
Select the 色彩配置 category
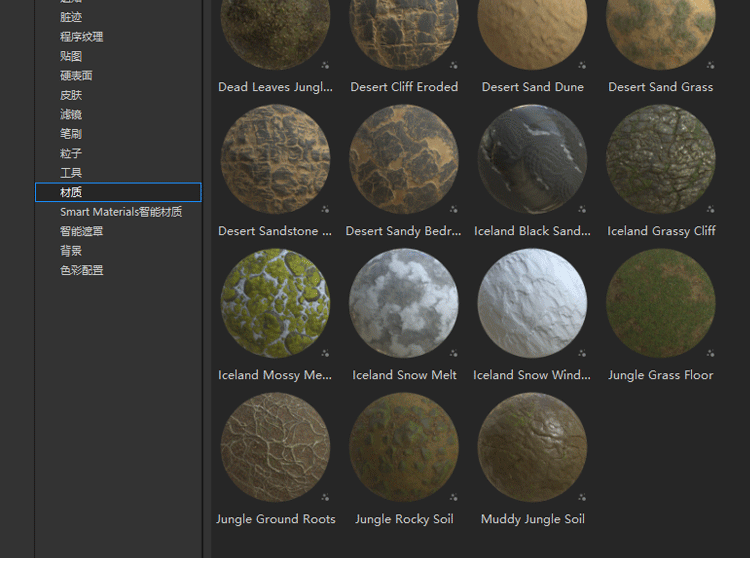81,270
